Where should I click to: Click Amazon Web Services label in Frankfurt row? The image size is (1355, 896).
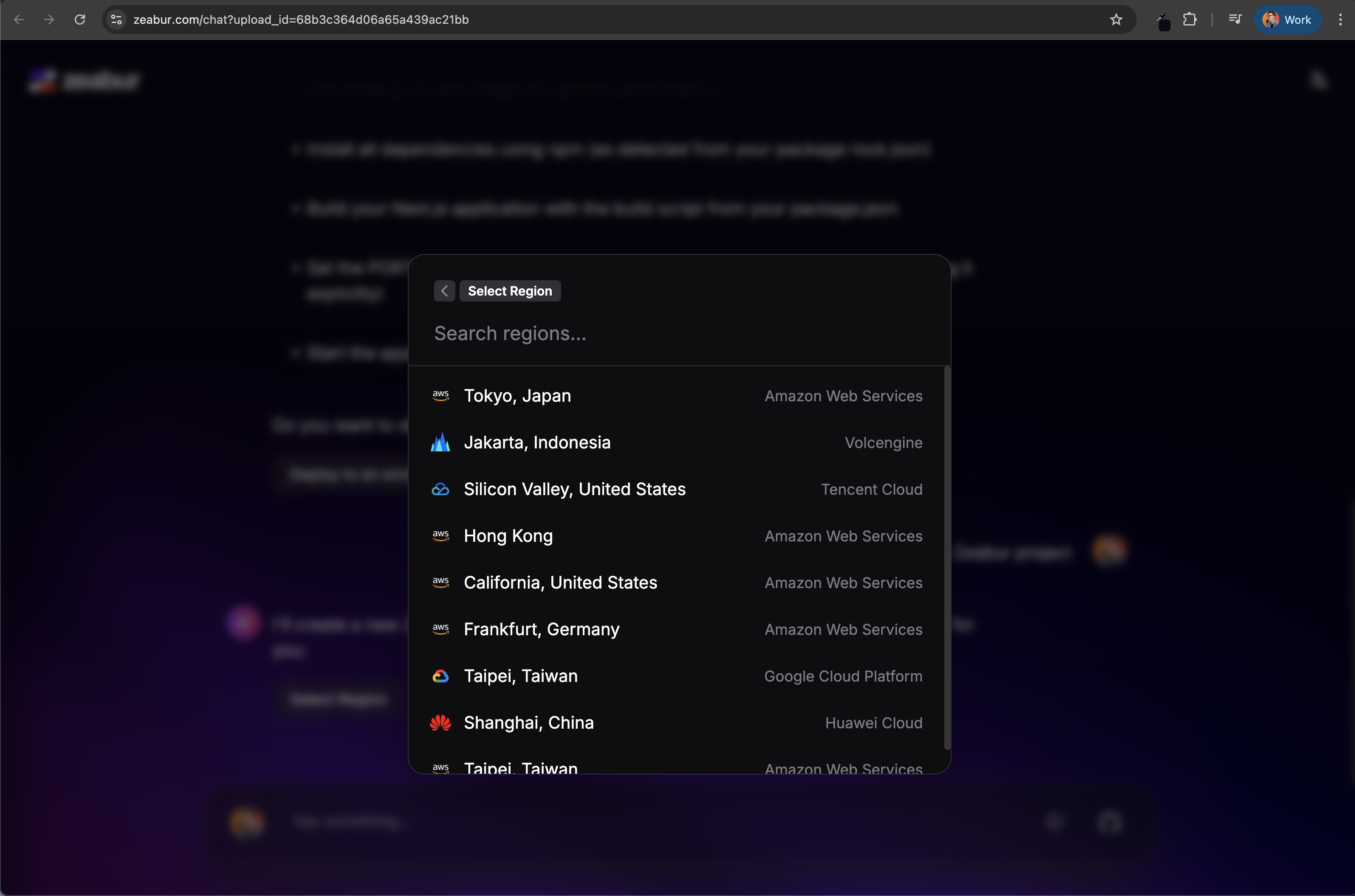(844, 629)
